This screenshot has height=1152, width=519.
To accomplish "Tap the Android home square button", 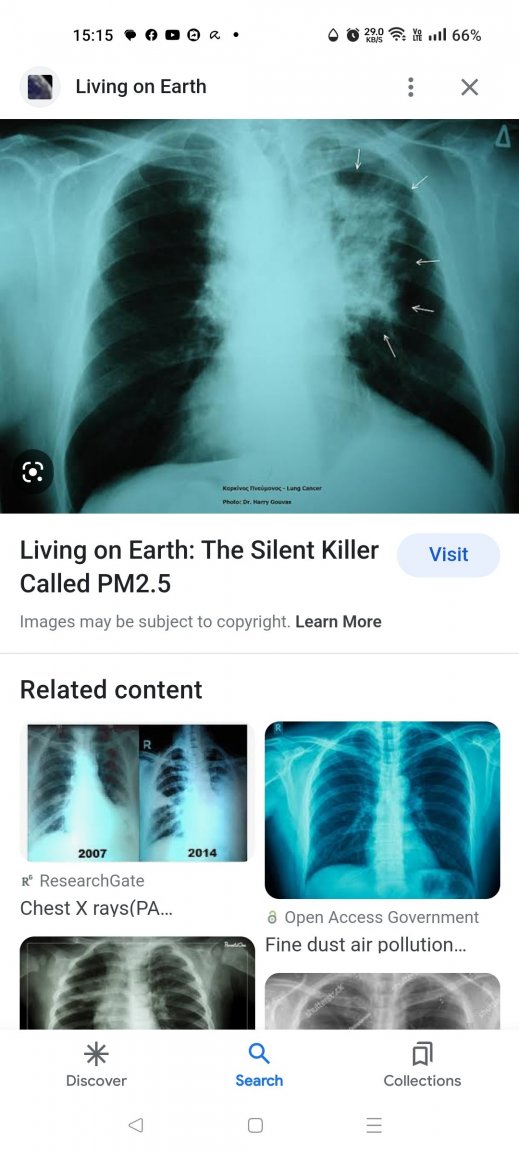I will coord(255,1125).
